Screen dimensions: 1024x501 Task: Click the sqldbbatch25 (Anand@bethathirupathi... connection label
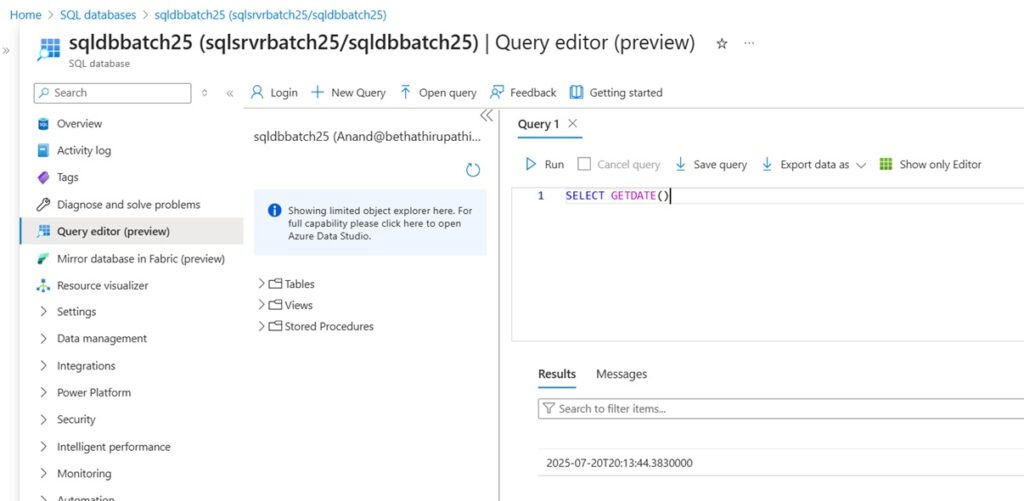367,137
